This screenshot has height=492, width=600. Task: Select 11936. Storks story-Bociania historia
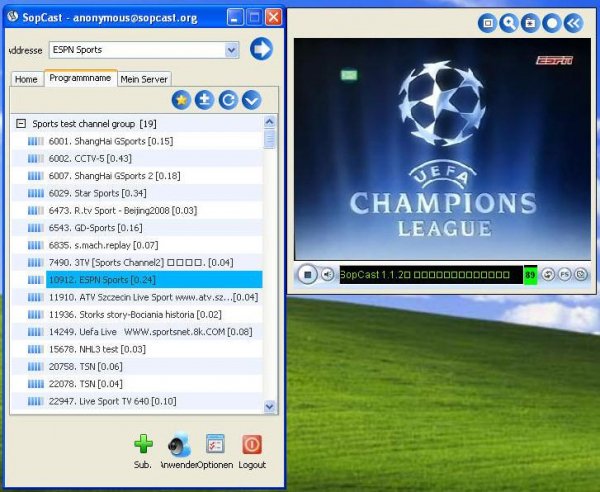pyautogui.click(x=135, y=314)
